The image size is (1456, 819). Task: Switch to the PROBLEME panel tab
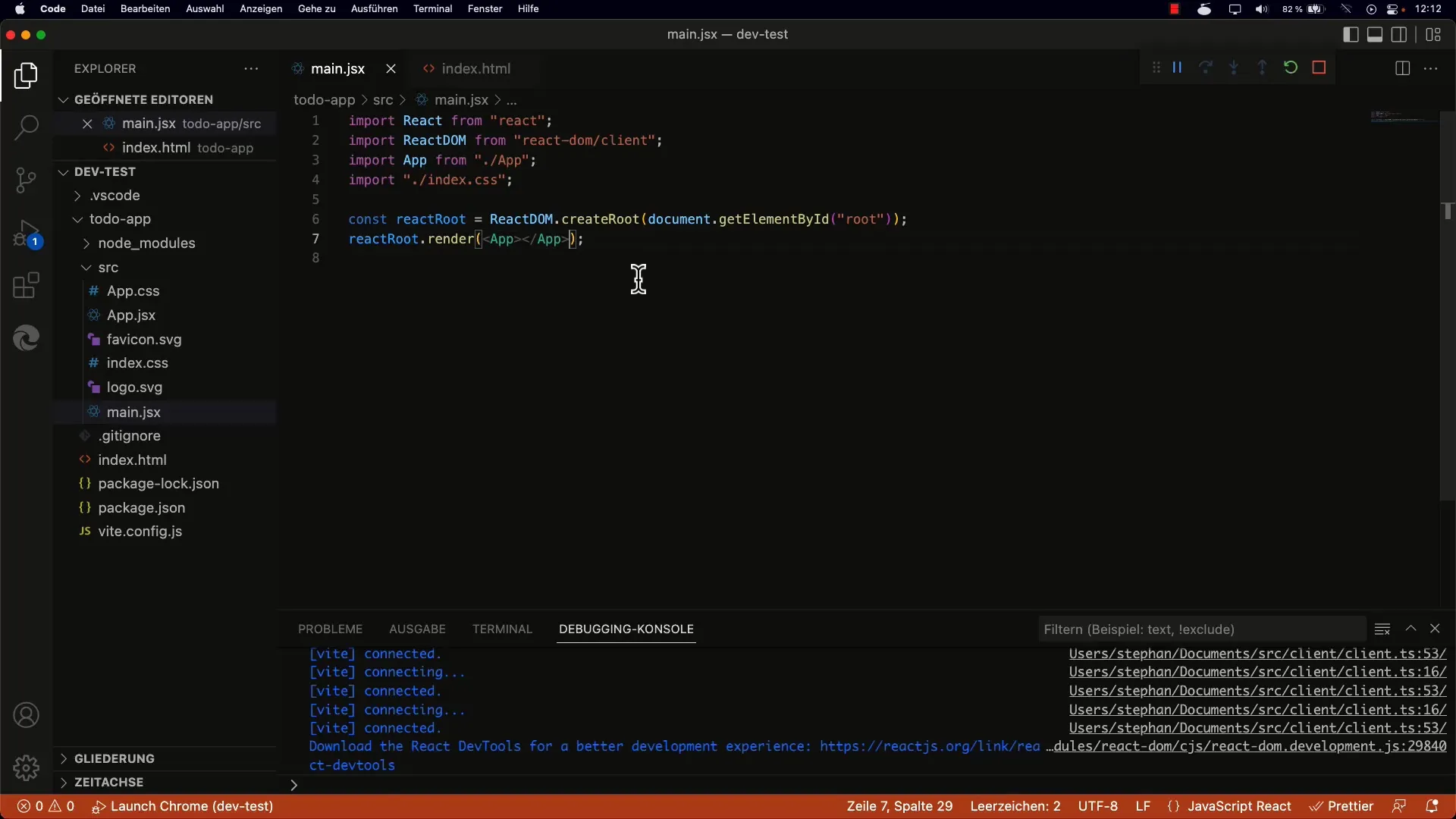pyautogui.click(x=330, y=629)
